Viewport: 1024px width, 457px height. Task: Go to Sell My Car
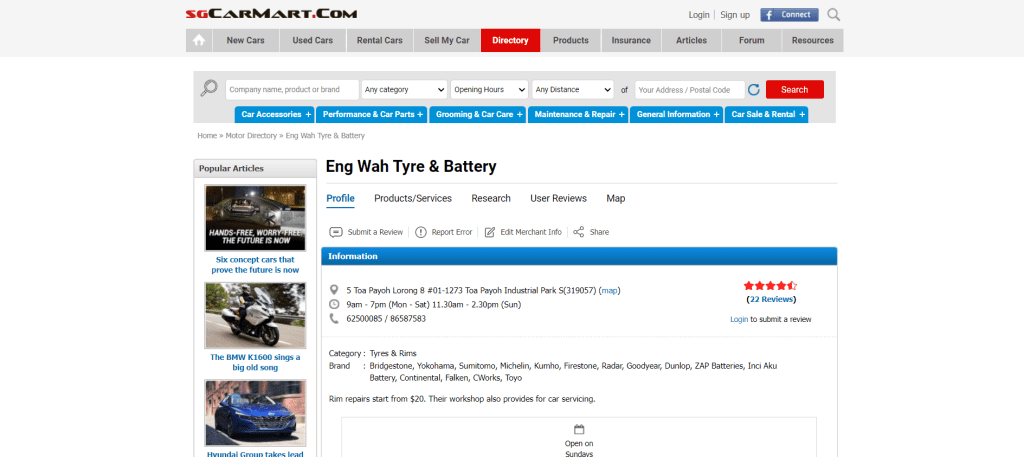coord(447,40)
